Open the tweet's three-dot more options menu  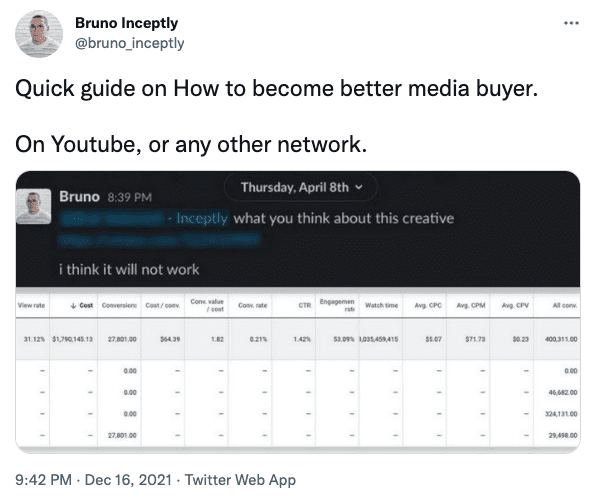pyautogui.click(x=571, y=23)
